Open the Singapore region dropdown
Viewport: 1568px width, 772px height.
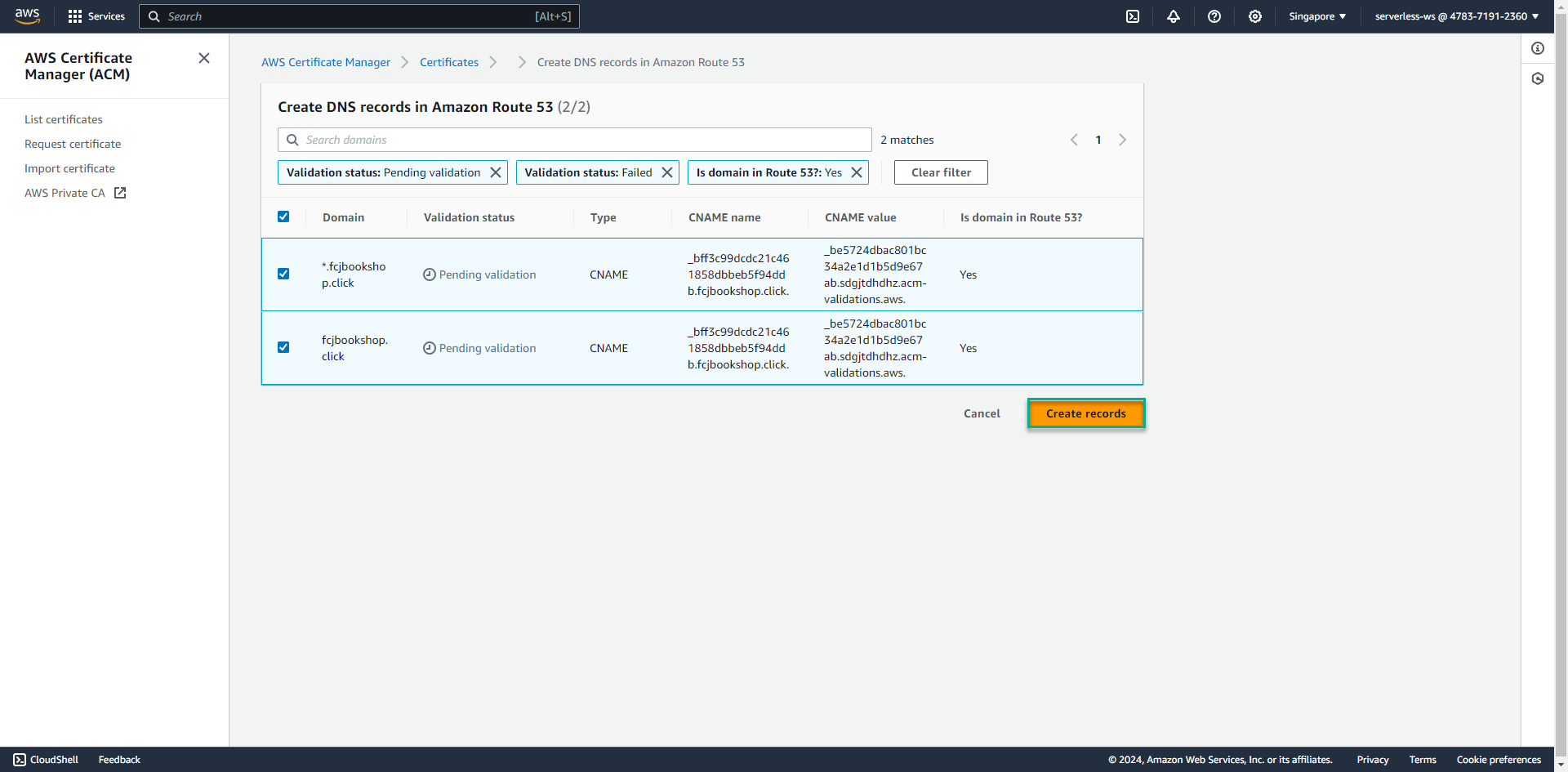coord(1317,16)
